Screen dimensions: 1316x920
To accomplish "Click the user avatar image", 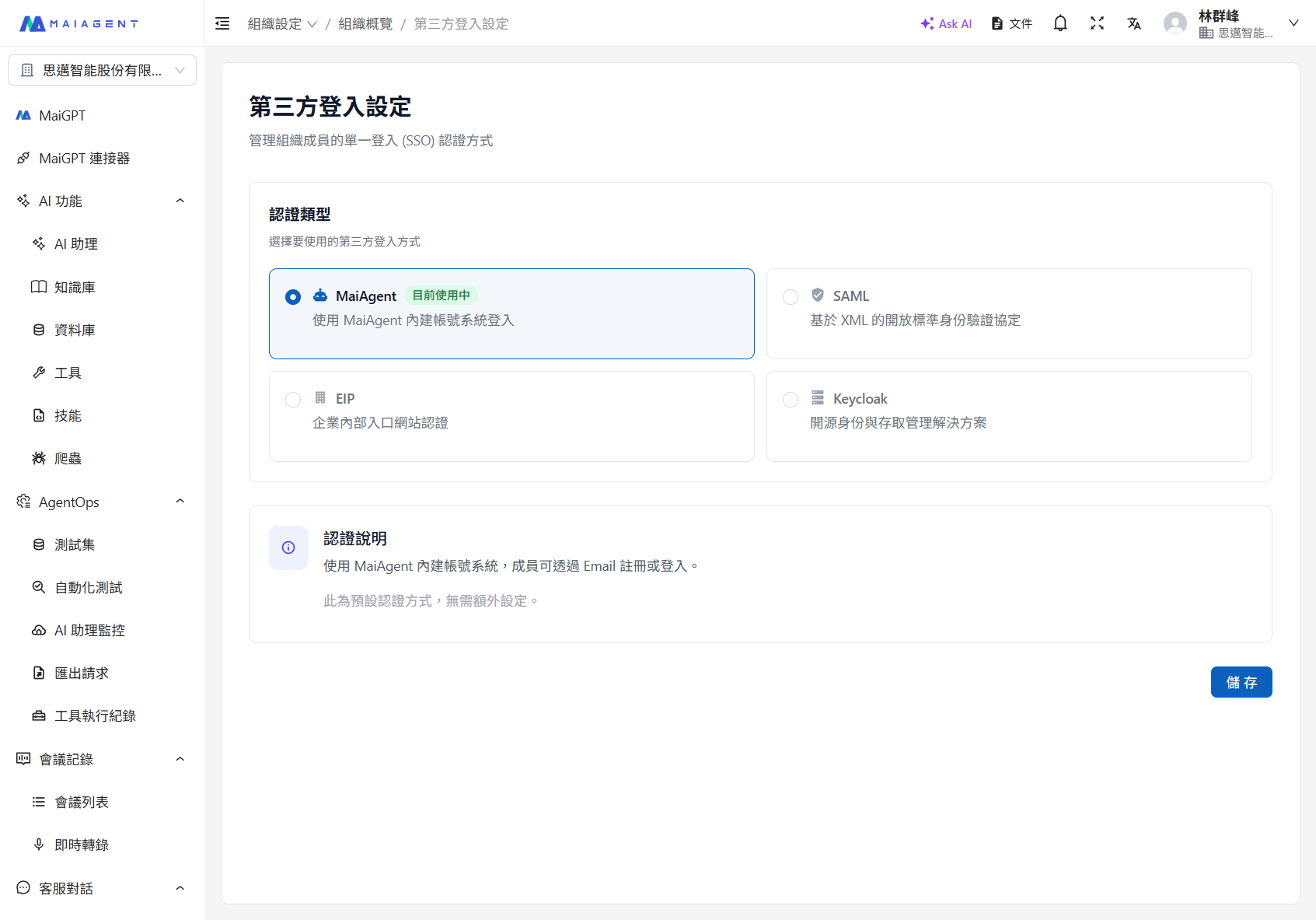I will coord(1175,23).
